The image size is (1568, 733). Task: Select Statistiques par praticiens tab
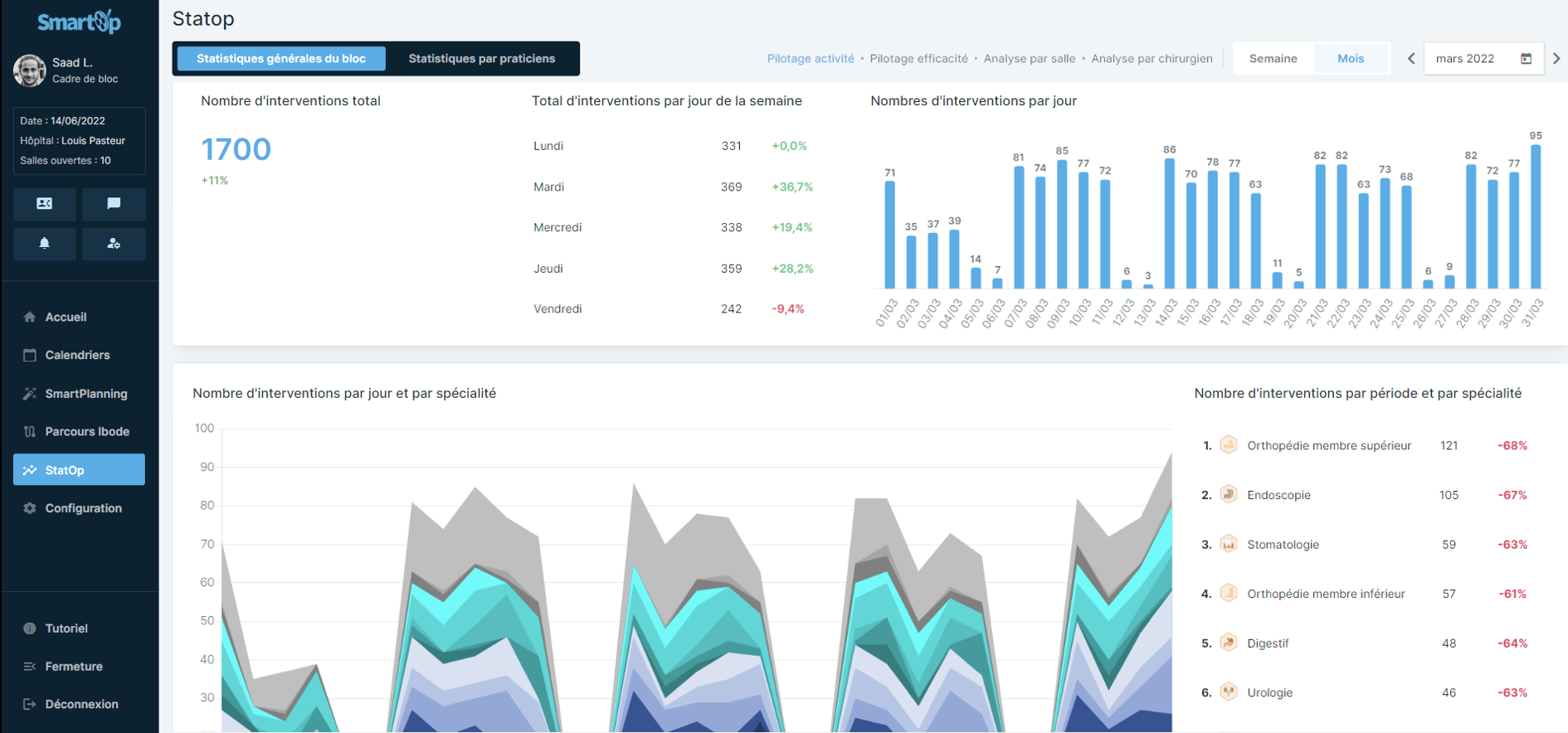click(x=482, y=59)
